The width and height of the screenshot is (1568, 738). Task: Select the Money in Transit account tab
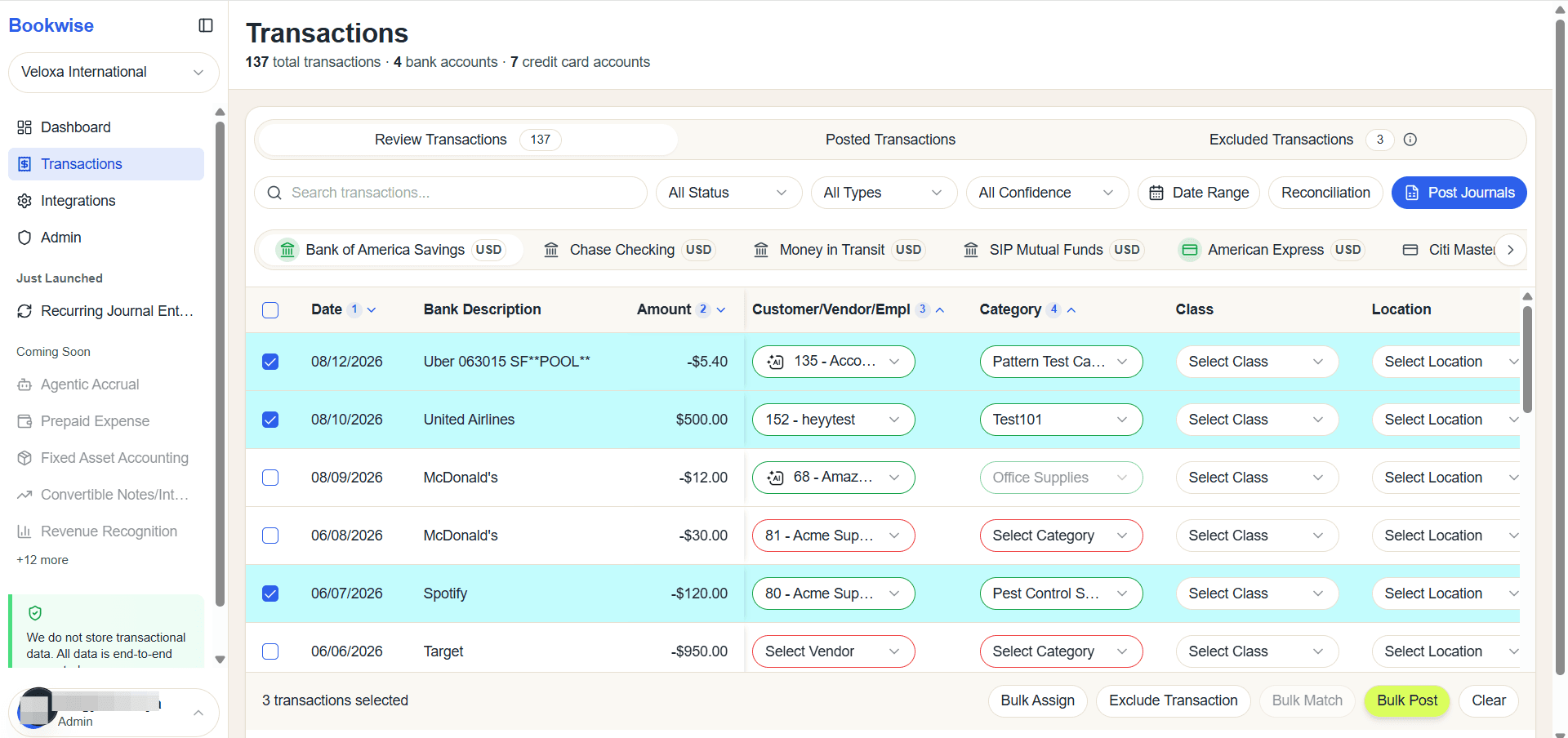pos(839,250)
